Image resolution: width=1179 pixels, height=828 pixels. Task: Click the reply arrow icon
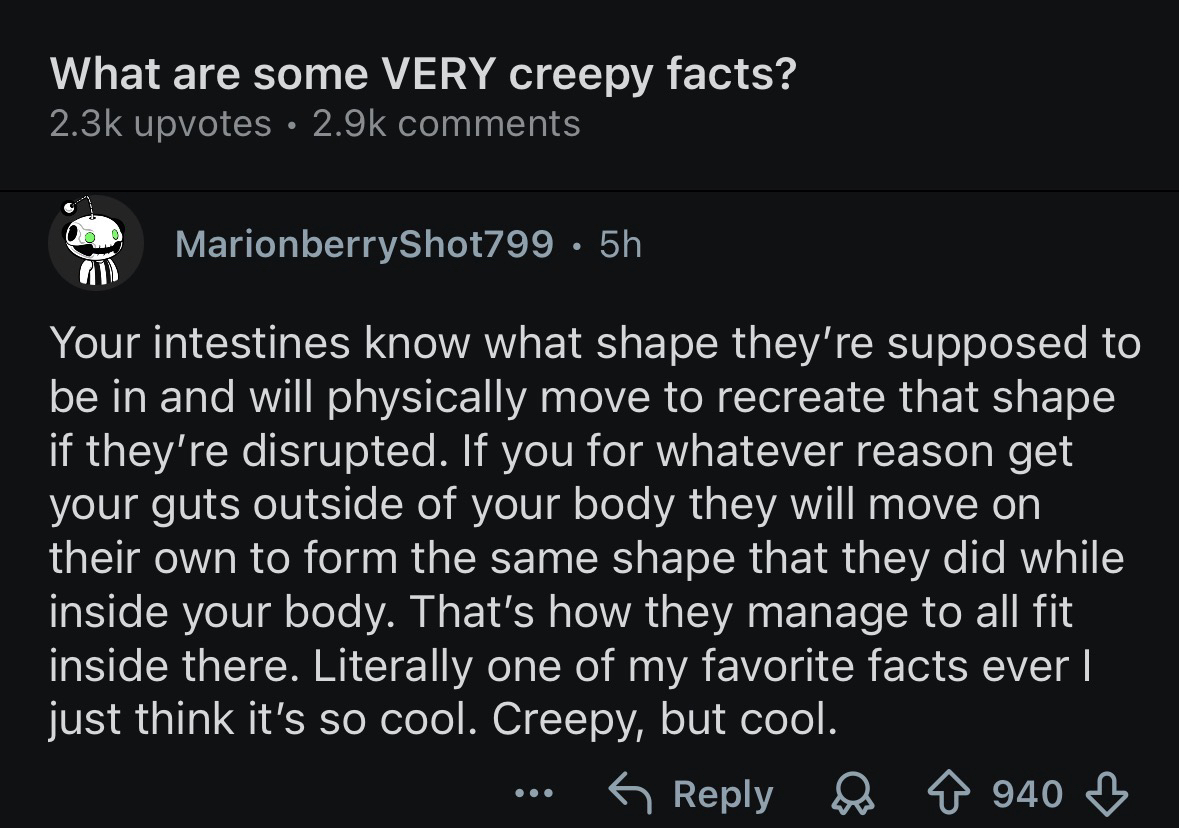(632, 795)
